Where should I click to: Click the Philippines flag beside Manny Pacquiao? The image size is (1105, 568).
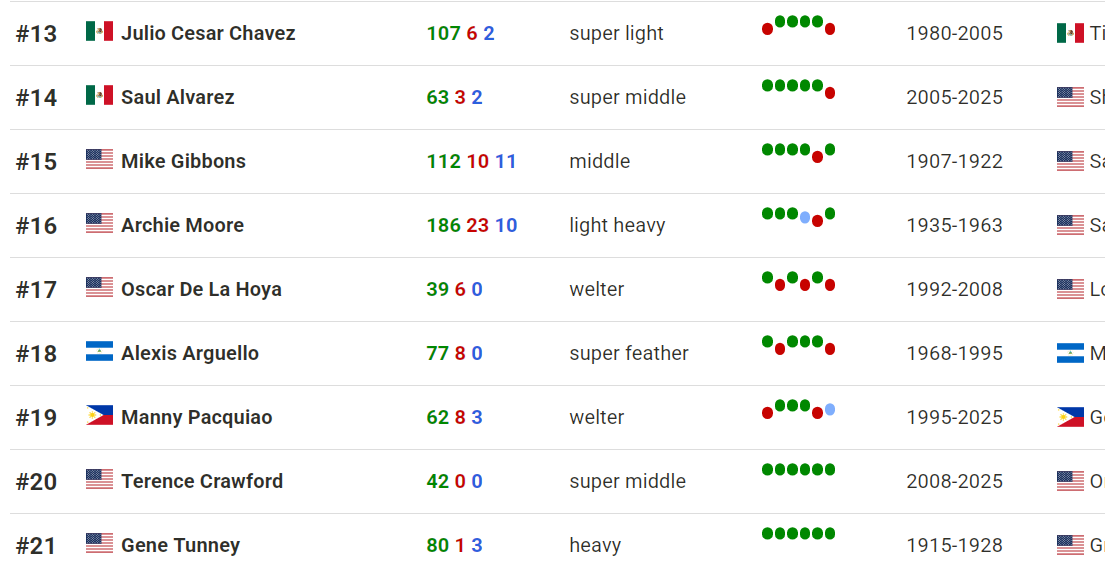(x=99, y=416)
